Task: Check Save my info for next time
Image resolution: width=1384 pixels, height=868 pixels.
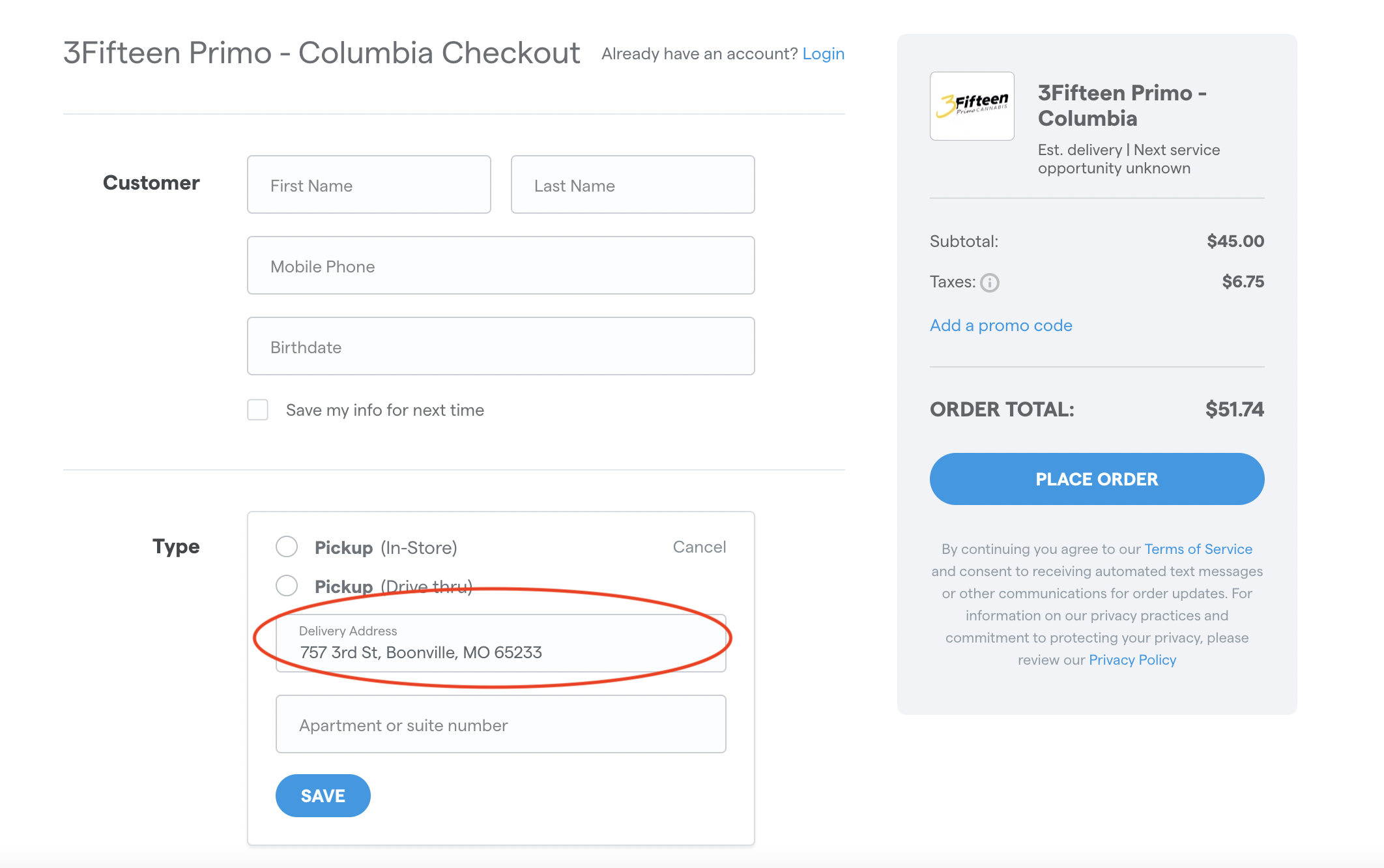Action: pyautogui.click(x=258, y=410)
